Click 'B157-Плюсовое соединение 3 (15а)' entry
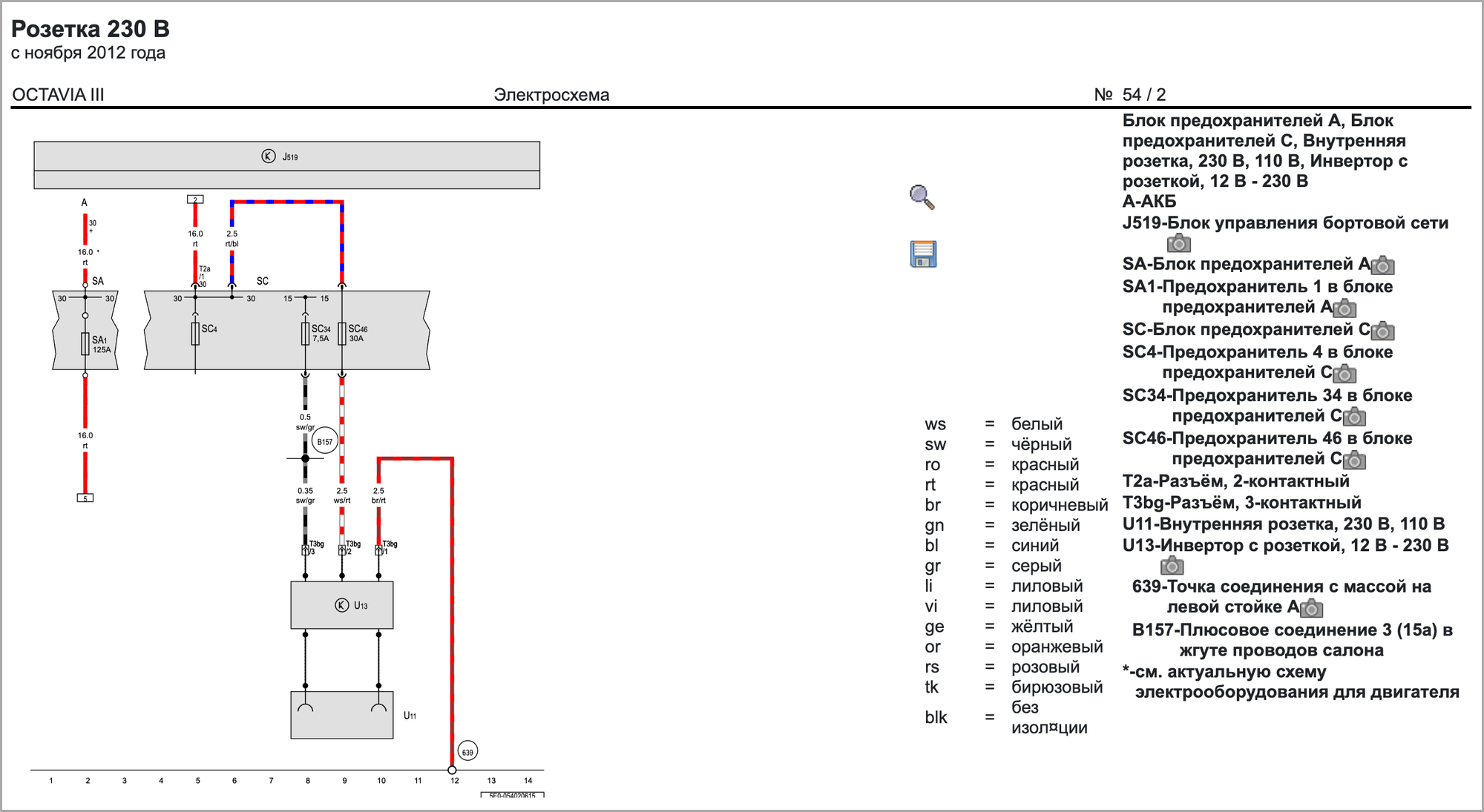This screenshot has height=812, width=1484. coord(1292,640)
